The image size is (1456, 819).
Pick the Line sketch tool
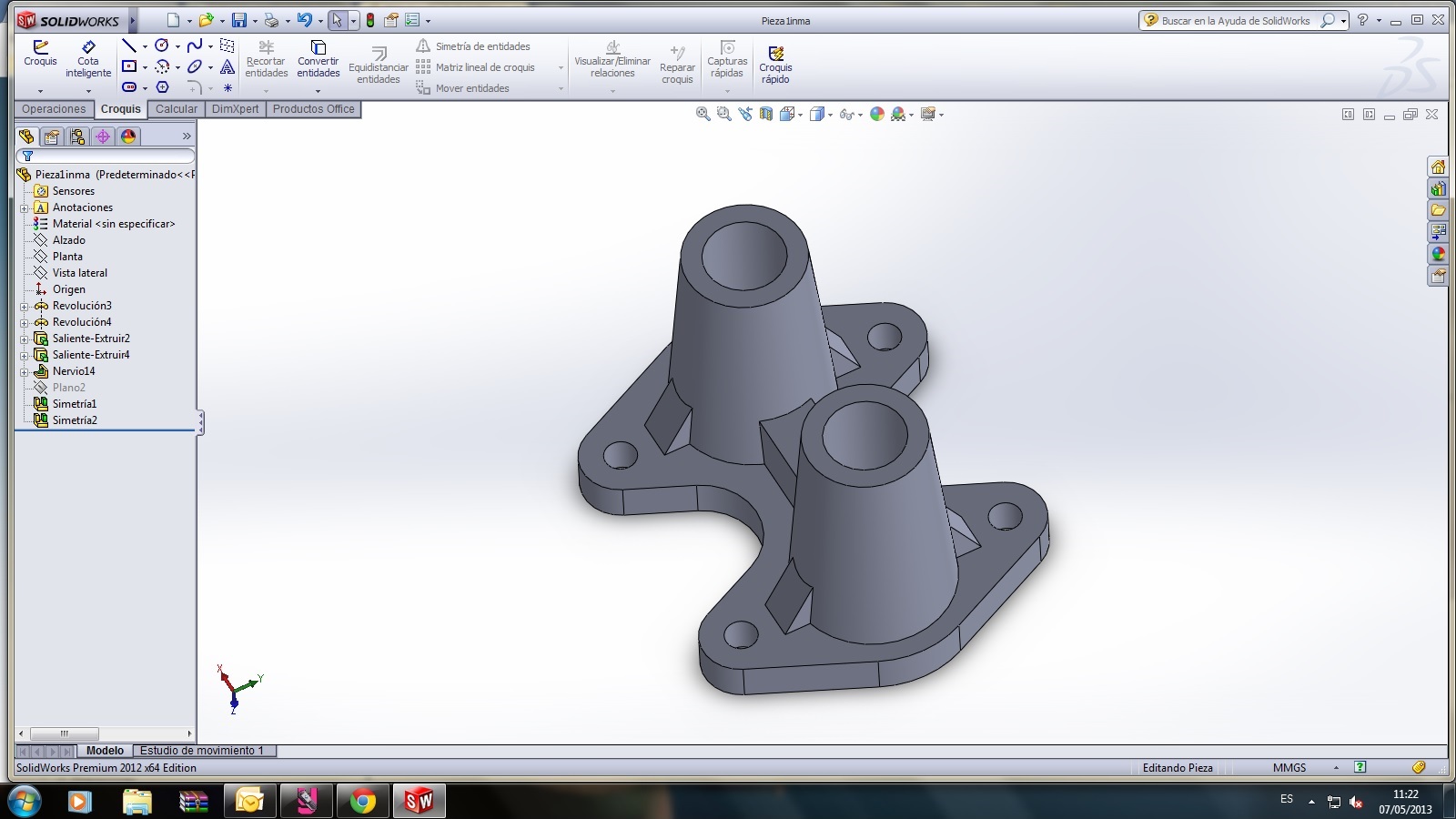pos(129,45)
